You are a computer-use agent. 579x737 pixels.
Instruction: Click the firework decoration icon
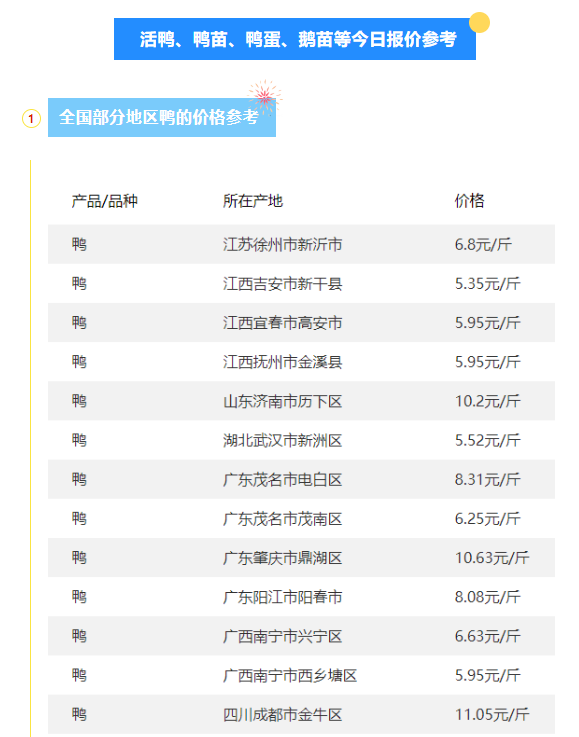pos(265,97)
